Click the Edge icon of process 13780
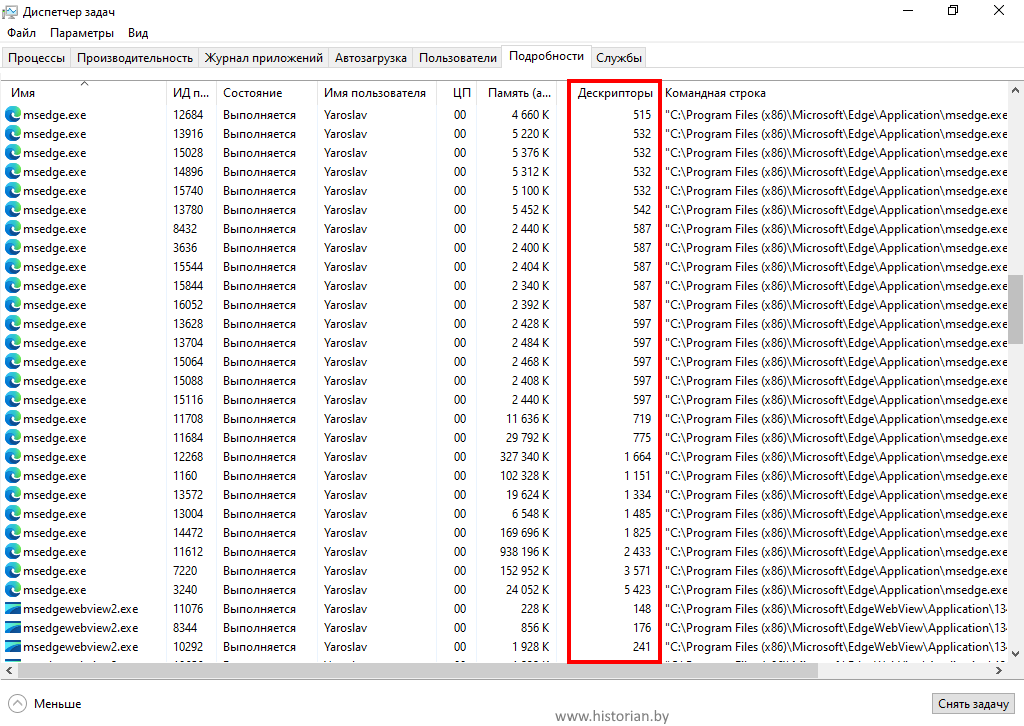1024x726 pixels. coord(13,209)
